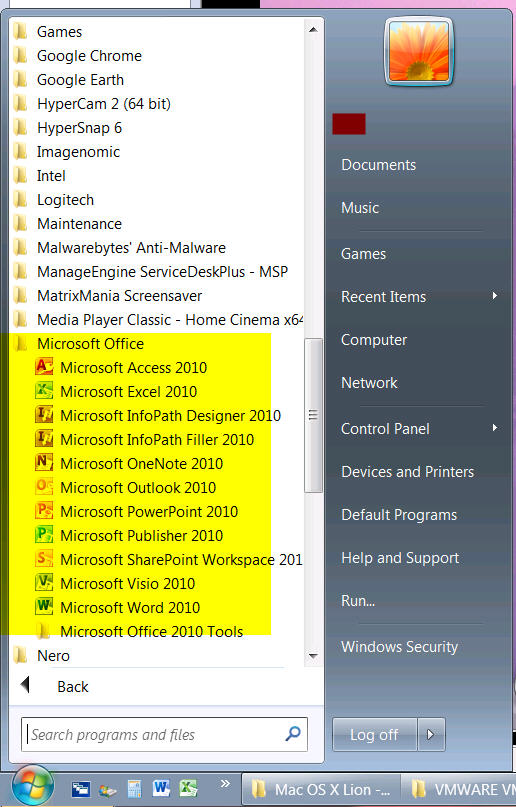Open Word from the taskbar quick launch
516x807 pixels.
click(161, 788)
